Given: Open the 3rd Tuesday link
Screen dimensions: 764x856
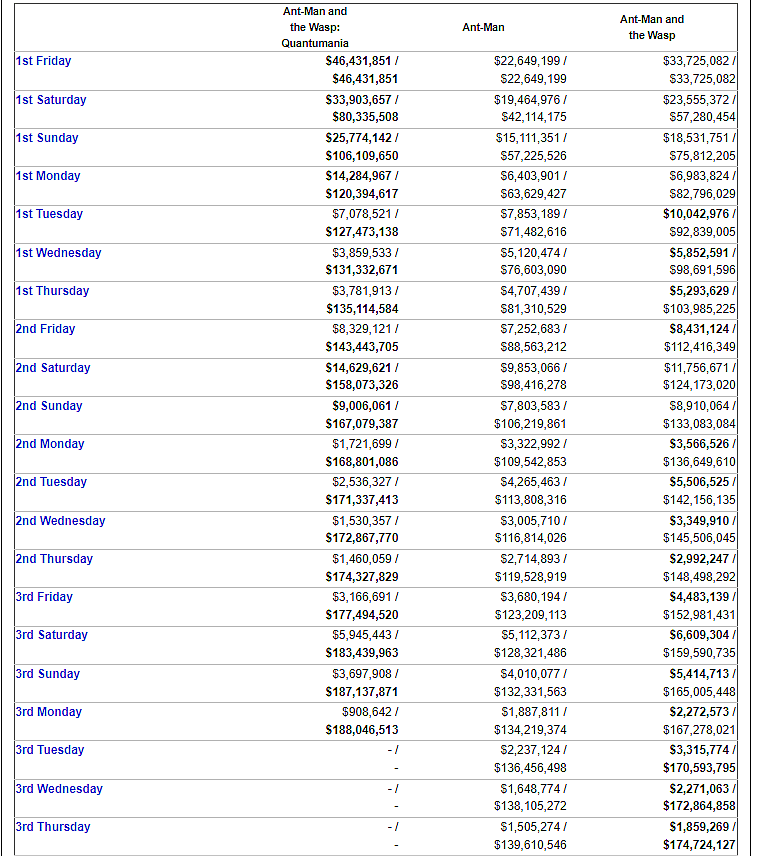Looking at the screenshot, I should [x=50, y=750].
